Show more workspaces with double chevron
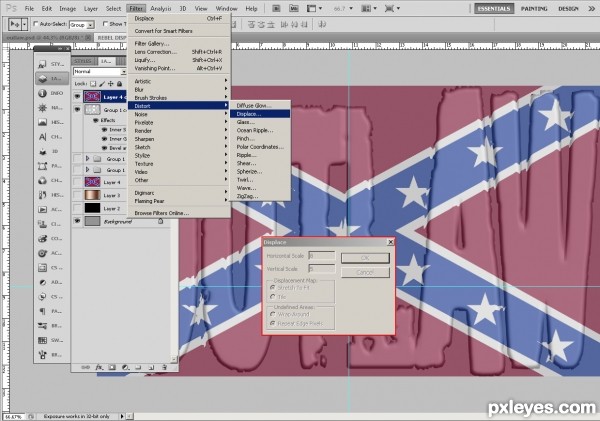600x421 pixels. 591,8
